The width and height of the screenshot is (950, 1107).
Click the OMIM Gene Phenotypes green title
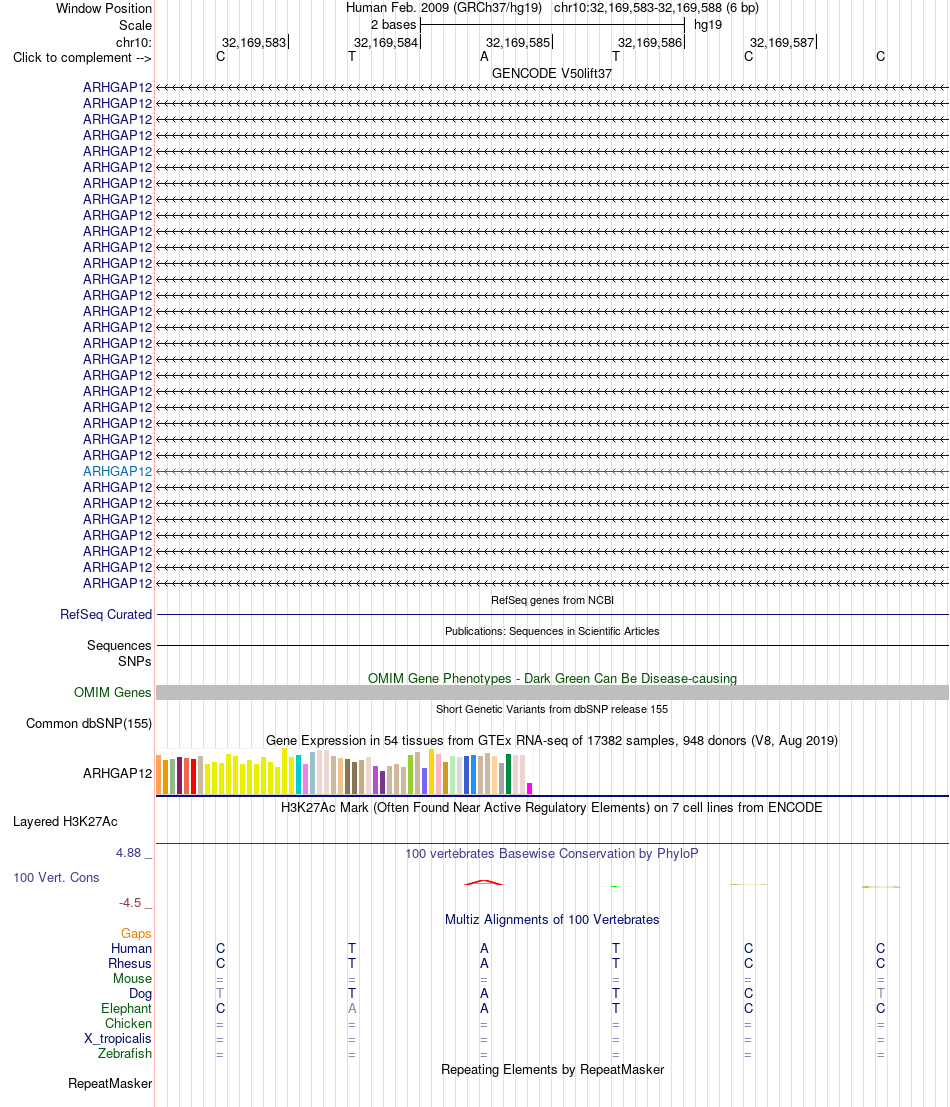click(x=552, y=678)
